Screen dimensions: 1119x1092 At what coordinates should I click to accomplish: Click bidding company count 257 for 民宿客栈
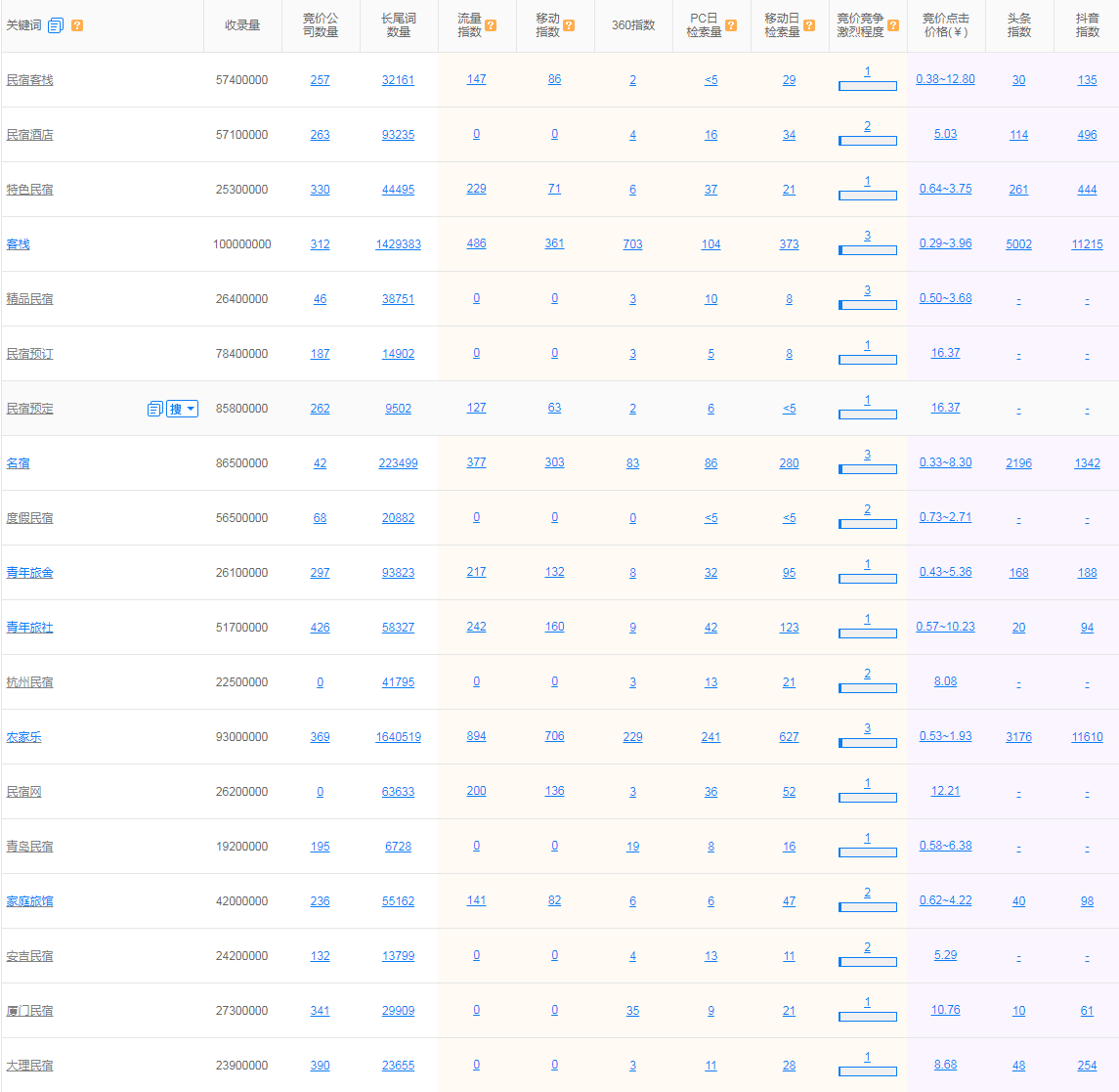320,80
